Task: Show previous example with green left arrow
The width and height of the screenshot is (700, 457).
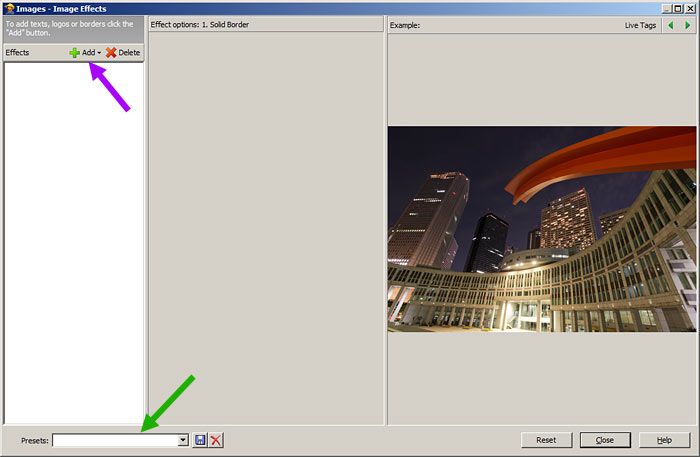Action: pyautogui.click(x=670, y=25)
